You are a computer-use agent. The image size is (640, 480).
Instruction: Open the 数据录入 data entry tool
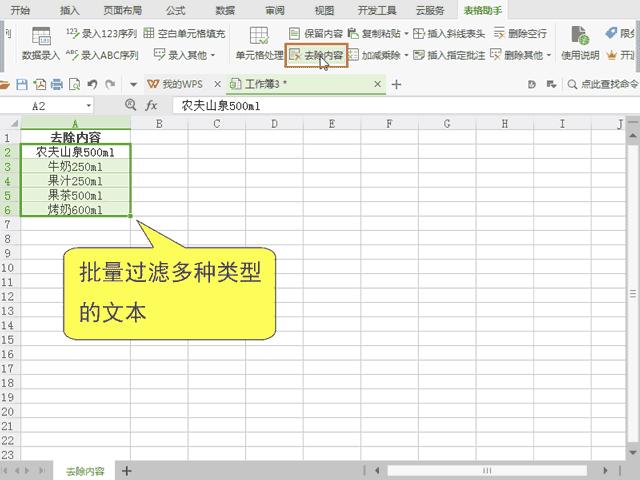pyautogui.click(x=41, y=44)
